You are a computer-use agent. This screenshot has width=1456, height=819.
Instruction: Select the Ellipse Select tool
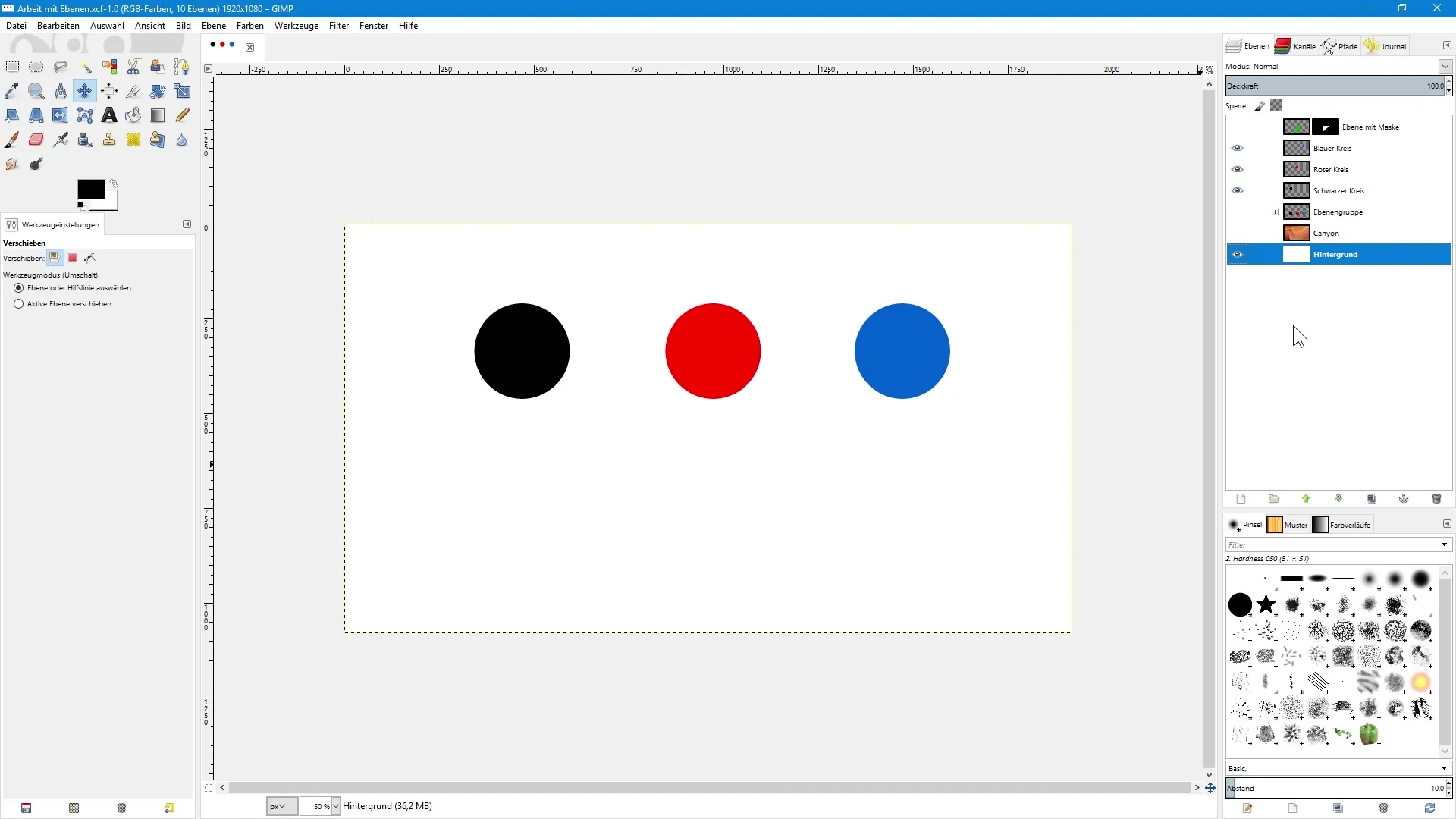pos(36,67)
